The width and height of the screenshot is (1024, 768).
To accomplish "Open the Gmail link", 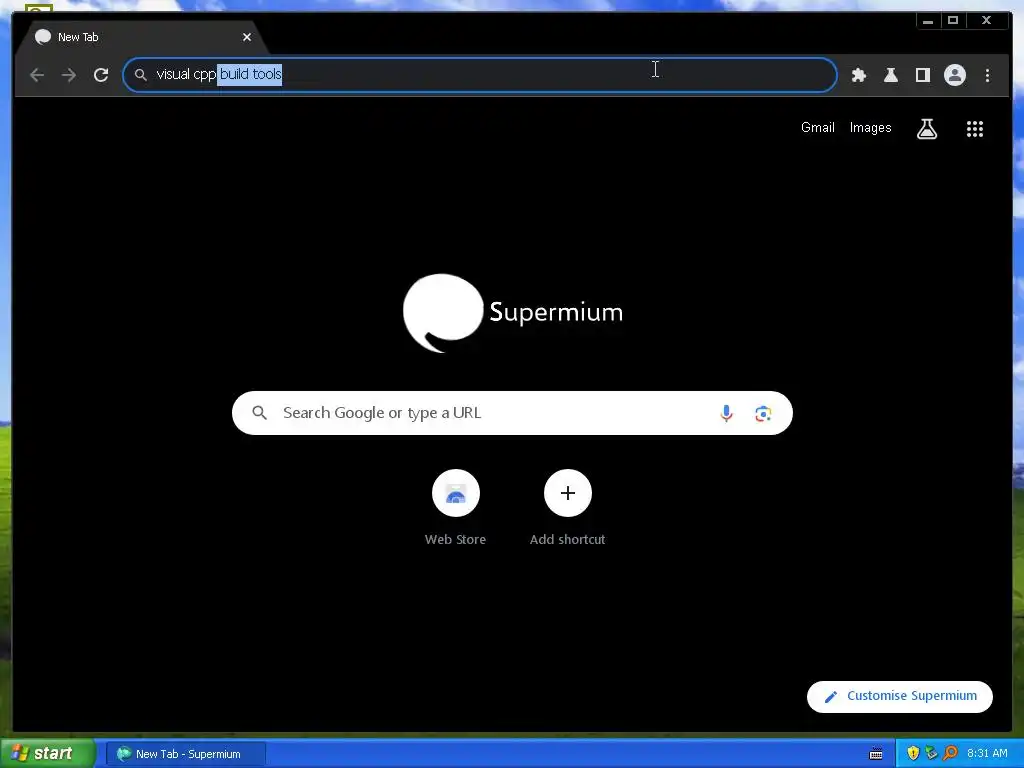I will (818, 127).
